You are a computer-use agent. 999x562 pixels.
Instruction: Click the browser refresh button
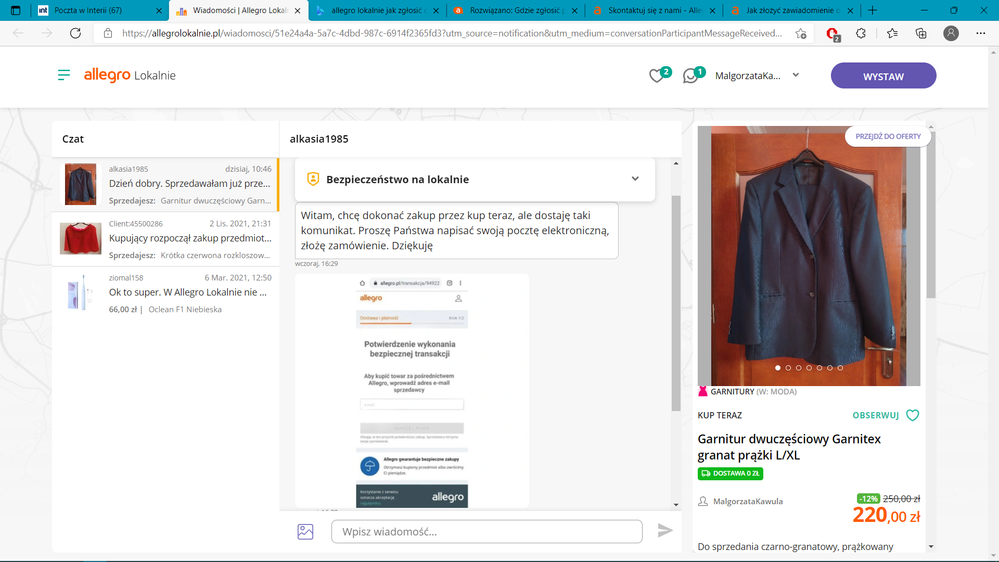75,33
